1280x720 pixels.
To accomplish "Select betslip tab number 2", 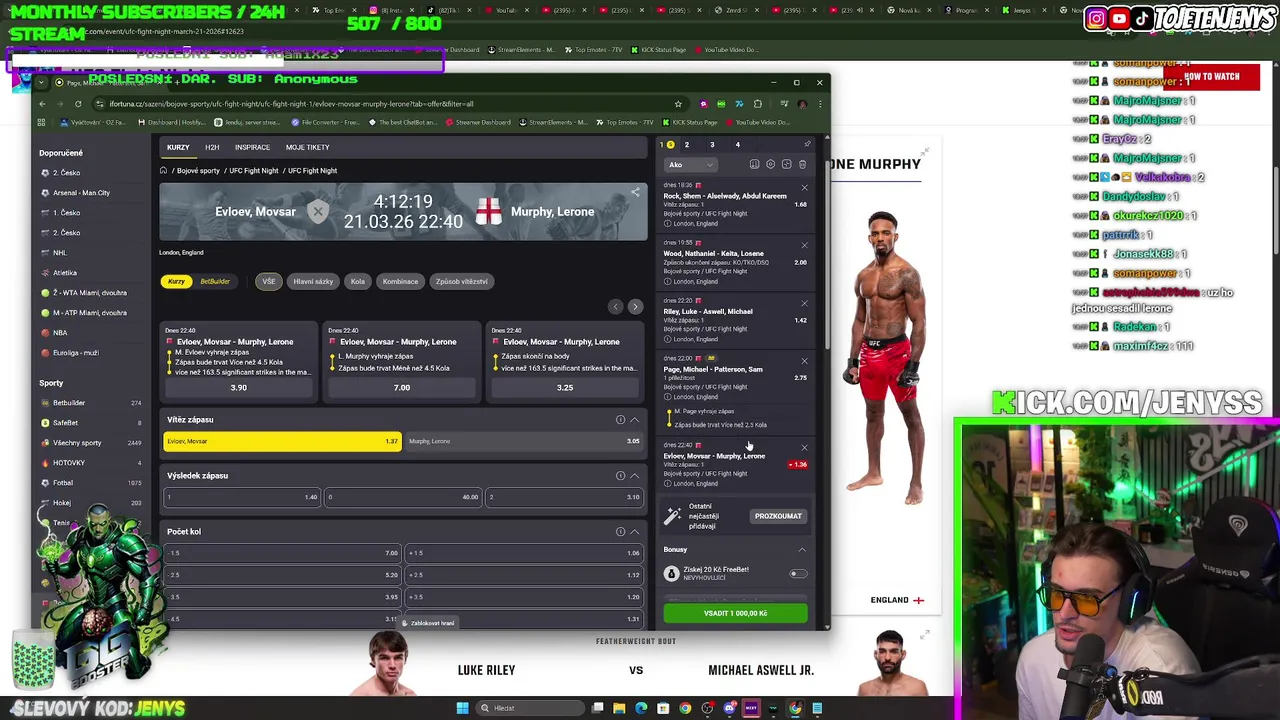I will pos(686,145).
